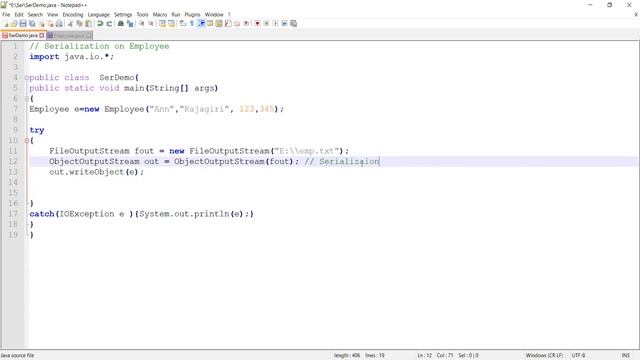Open the Window menu
Image resolution: width=640 pixels, height=360 pixels.
[214, 14]
